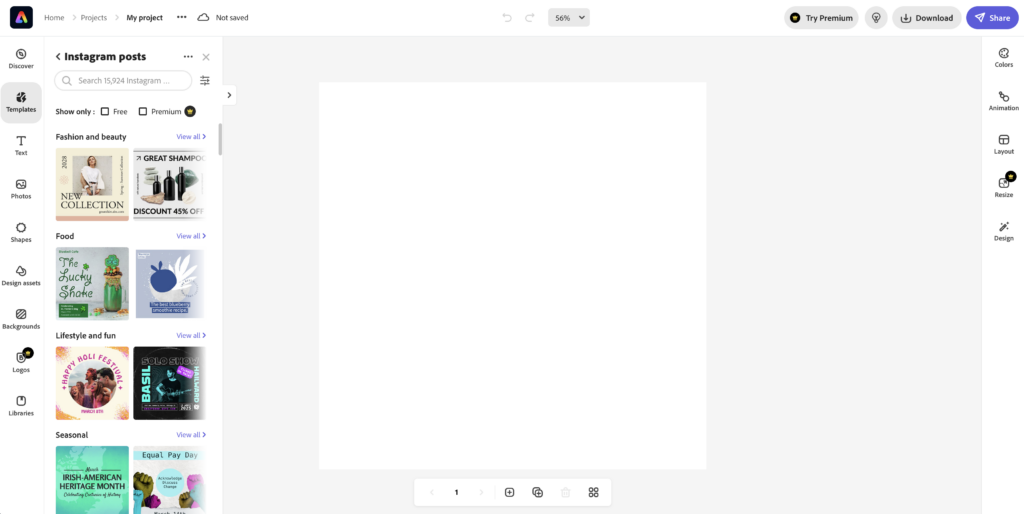Click View all for Food templates

click(x=191, y=236)
